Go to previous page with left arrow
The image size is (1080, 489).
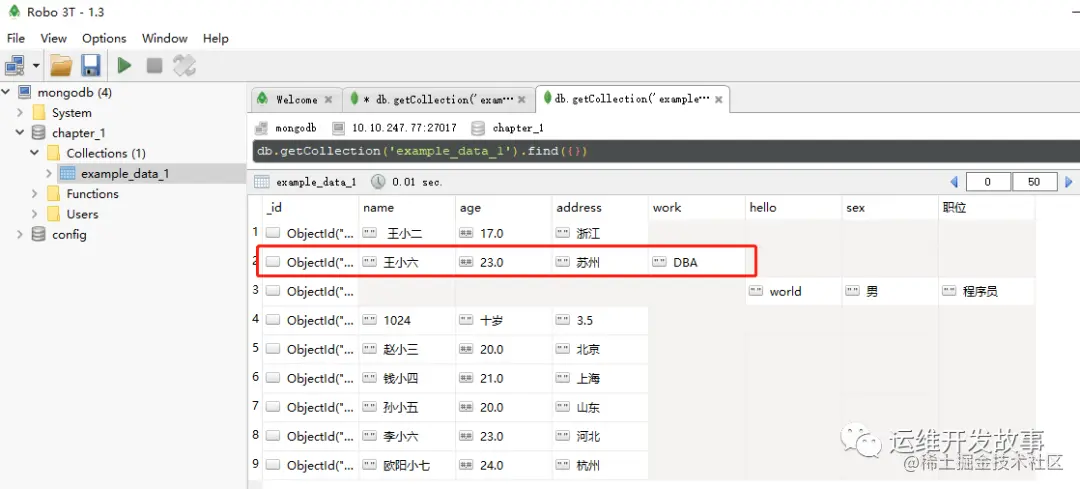click(x=954, y=182)
